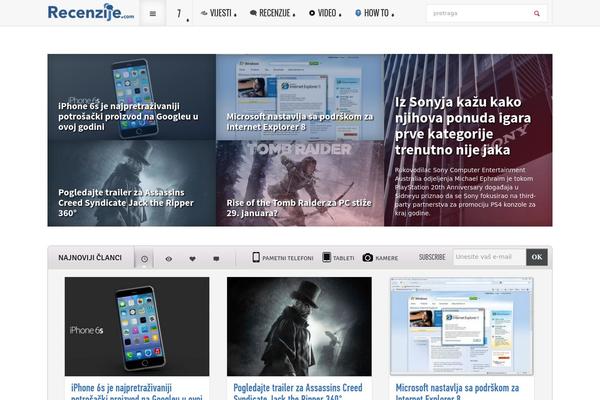The image size is (600, 400).
Task: Open the Tableti category
Action: pos(338,258)
